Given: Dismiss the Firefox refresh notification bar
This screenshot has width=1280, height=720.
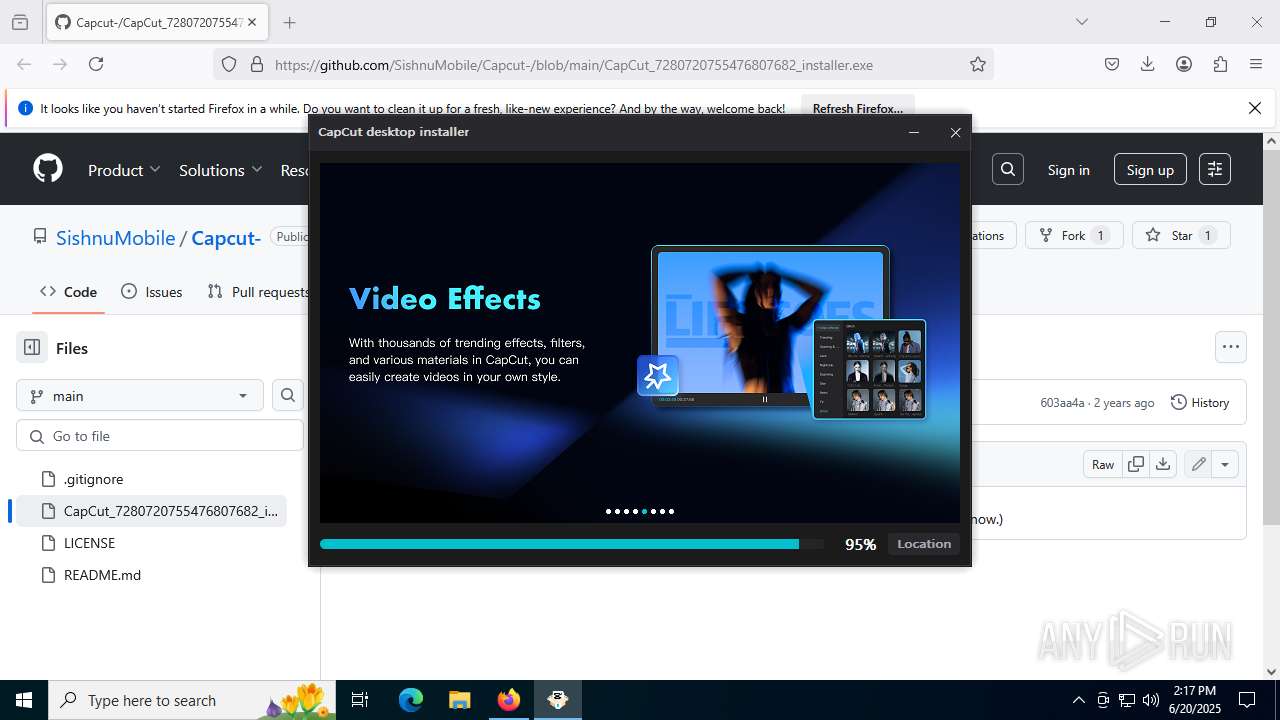Looking at the screenshot, I should [x=1255, y=108].
